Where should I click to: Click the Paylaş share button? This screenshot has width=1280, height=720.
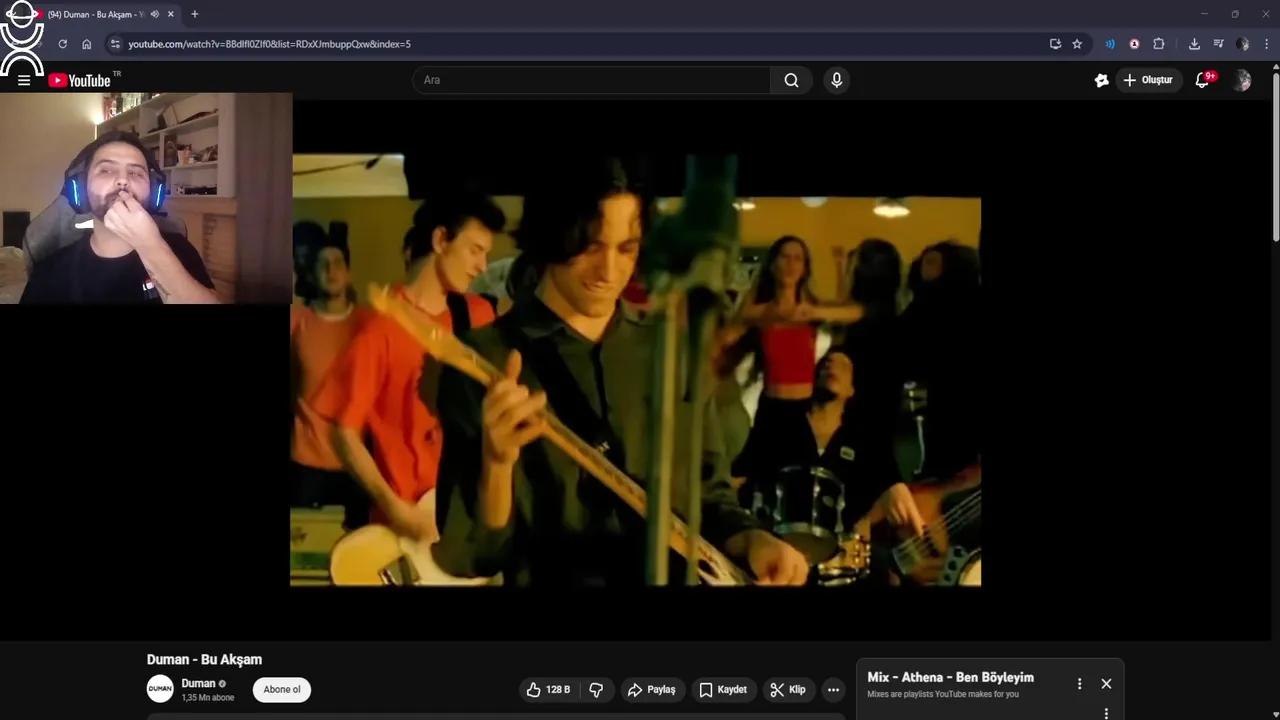(652, 689)
